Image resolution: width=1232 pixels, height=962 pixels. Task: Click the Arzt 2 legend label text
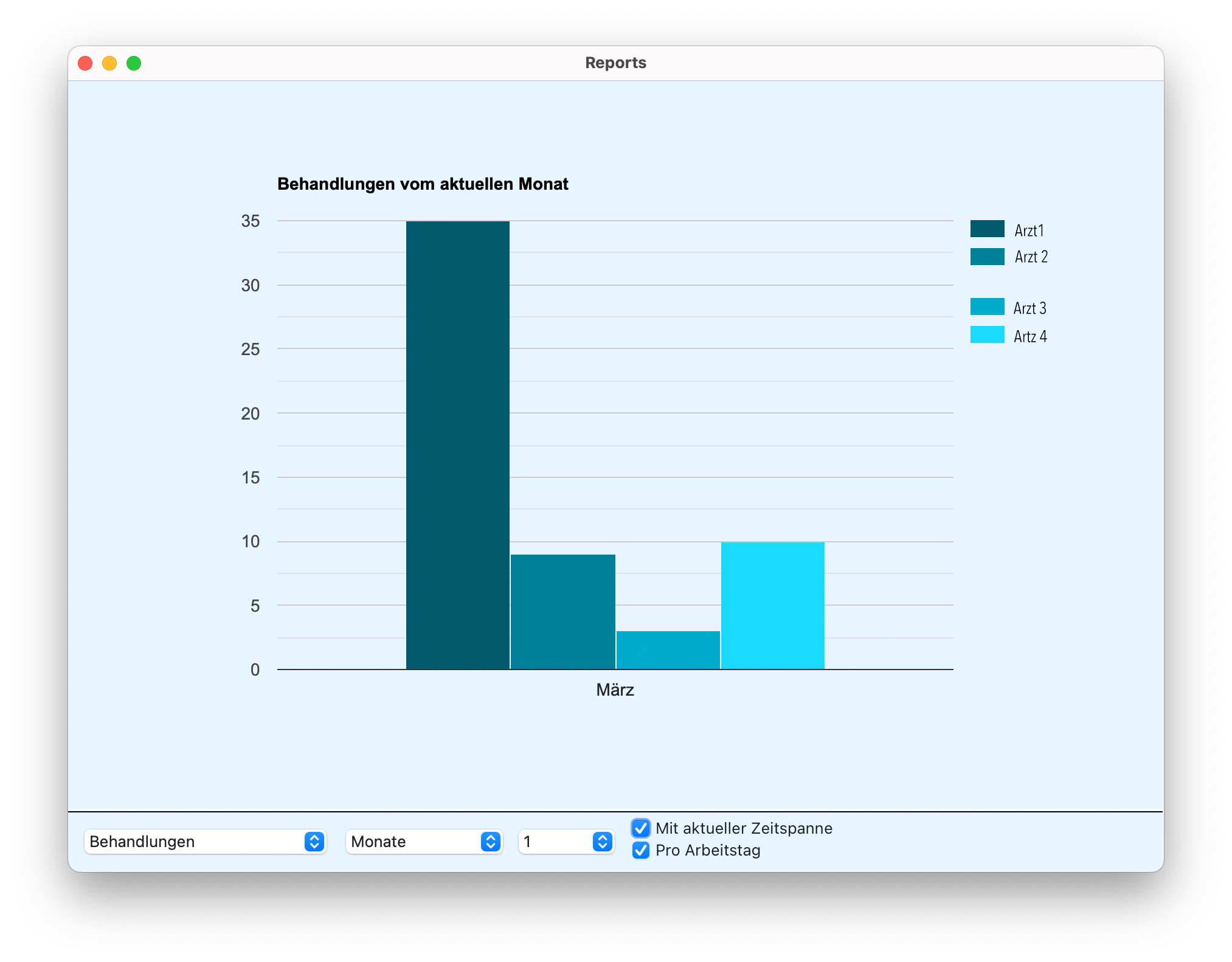1031,257
